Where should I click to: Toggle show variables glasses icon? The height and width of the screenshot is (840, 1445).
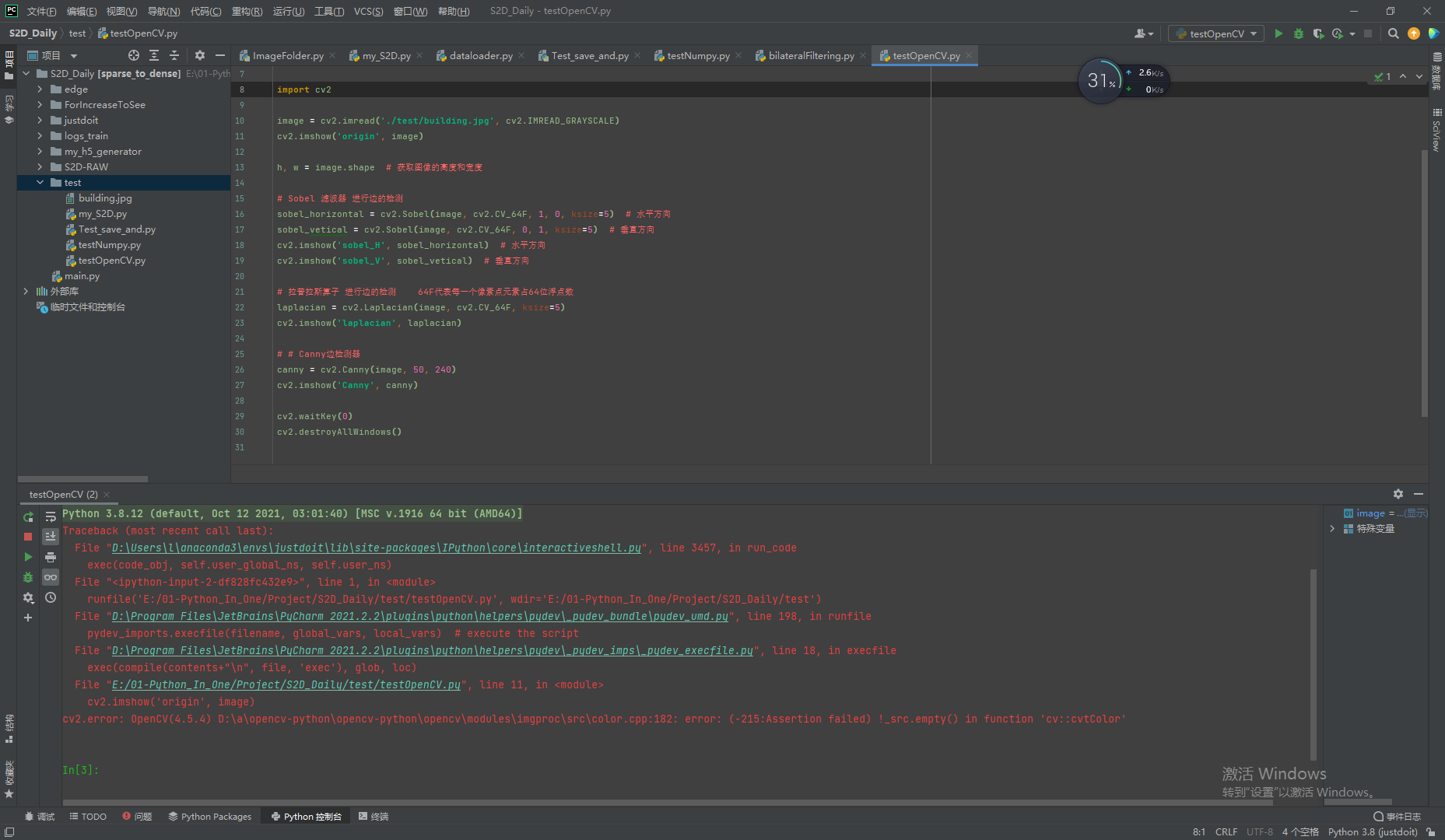[51, 577]
